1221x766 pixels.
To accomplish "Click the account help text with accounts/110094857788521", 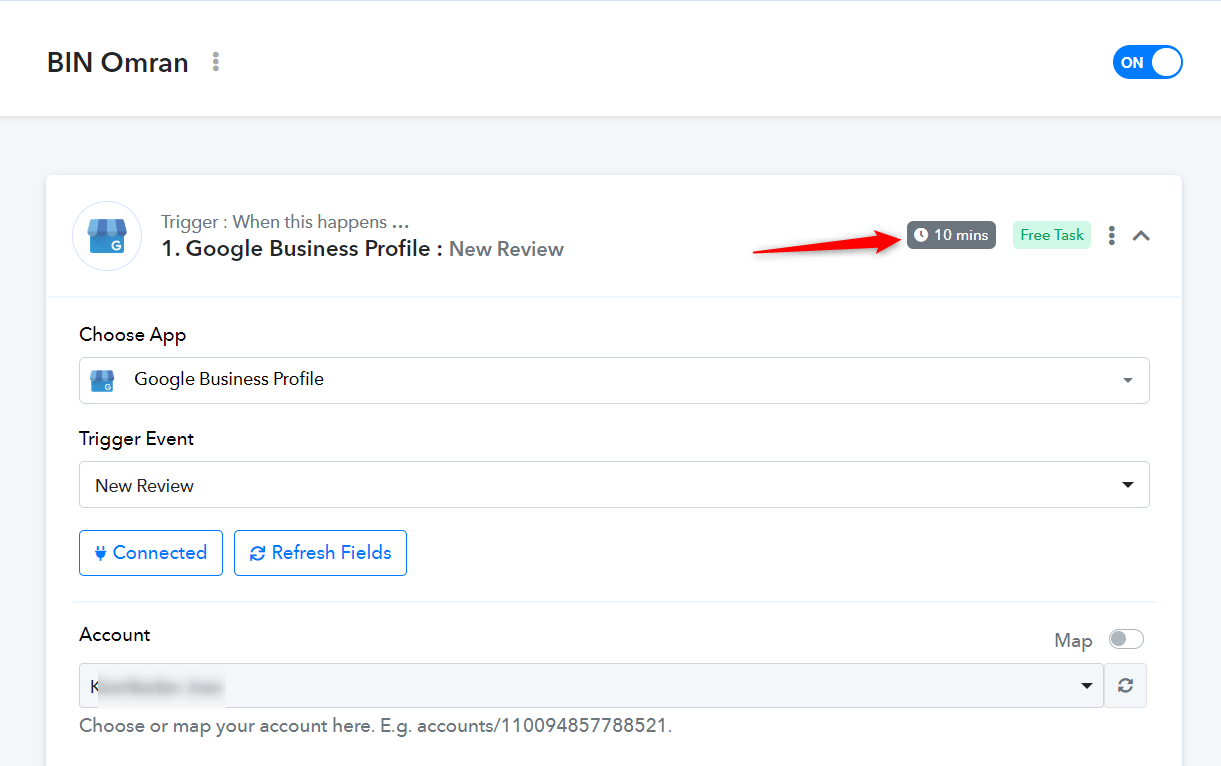I will coord(375,726).
